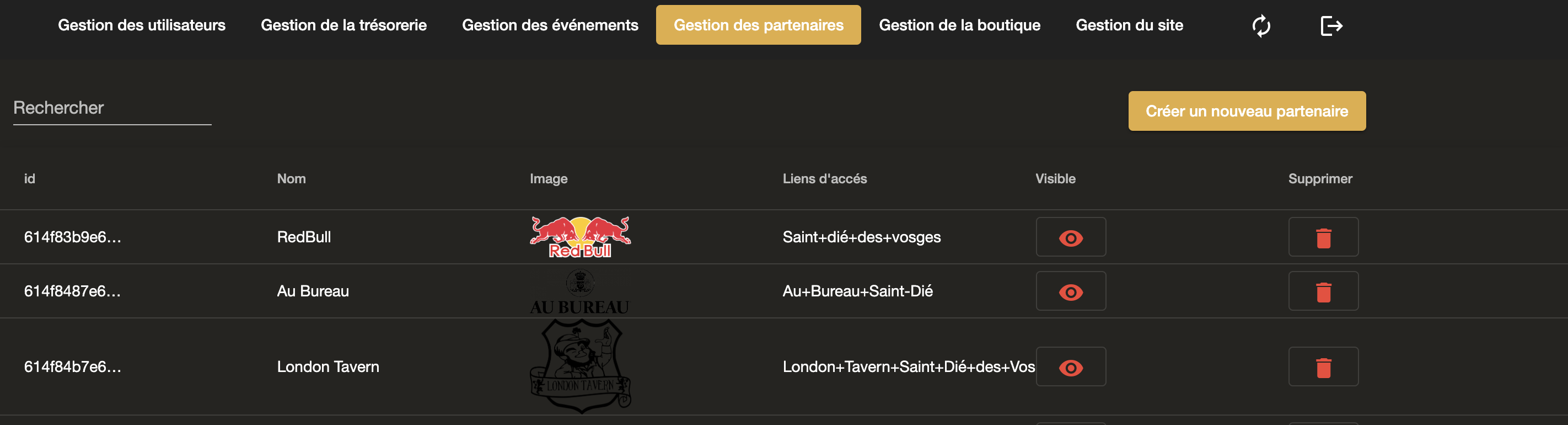The width and height of the screenshot is (1568, 425).
Task: Delete the RedBull partner
Action: pyautogui.click(x=1323, y=237)
